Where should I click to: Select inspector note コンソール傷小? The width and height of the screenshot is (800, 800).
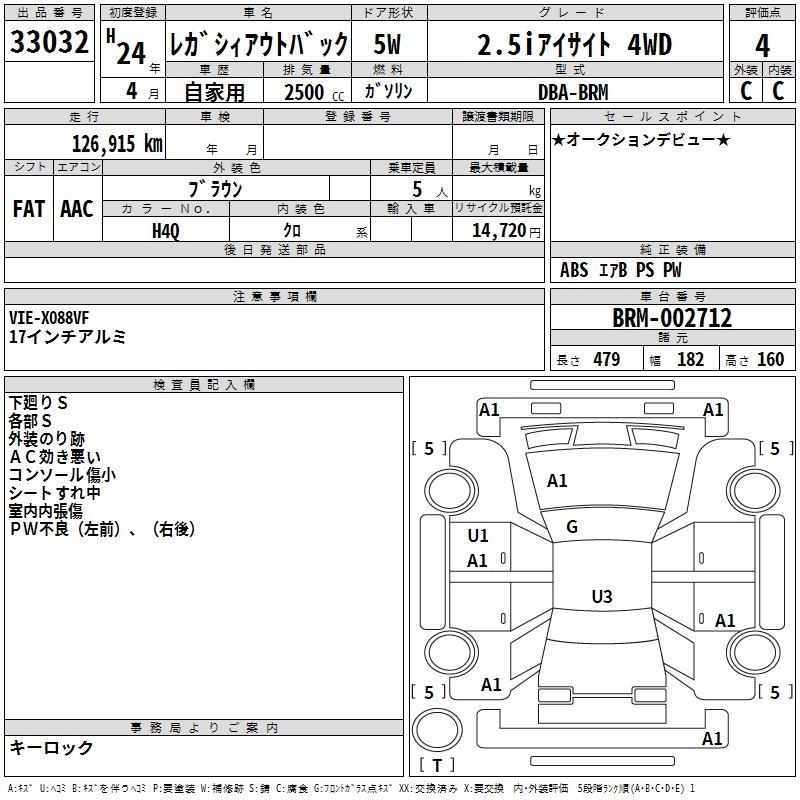tap(62, 474)
